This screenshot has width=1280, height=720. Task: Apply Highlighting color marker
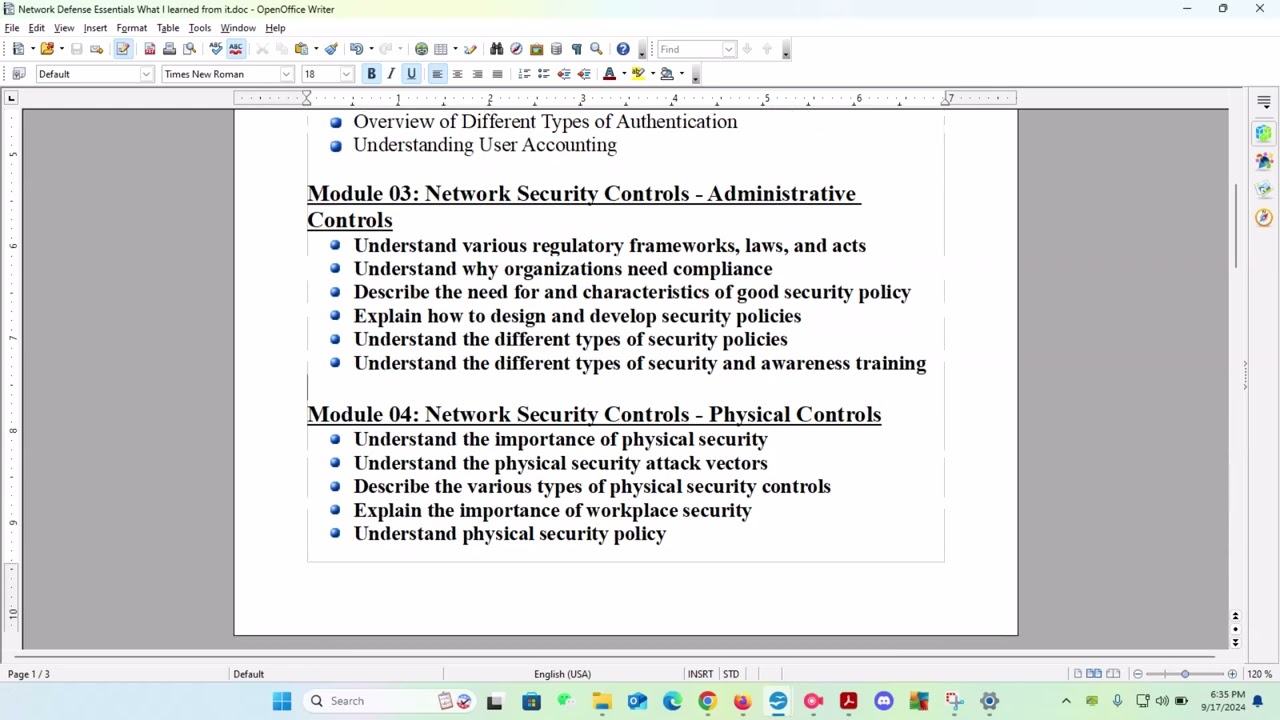click(638, 74)
